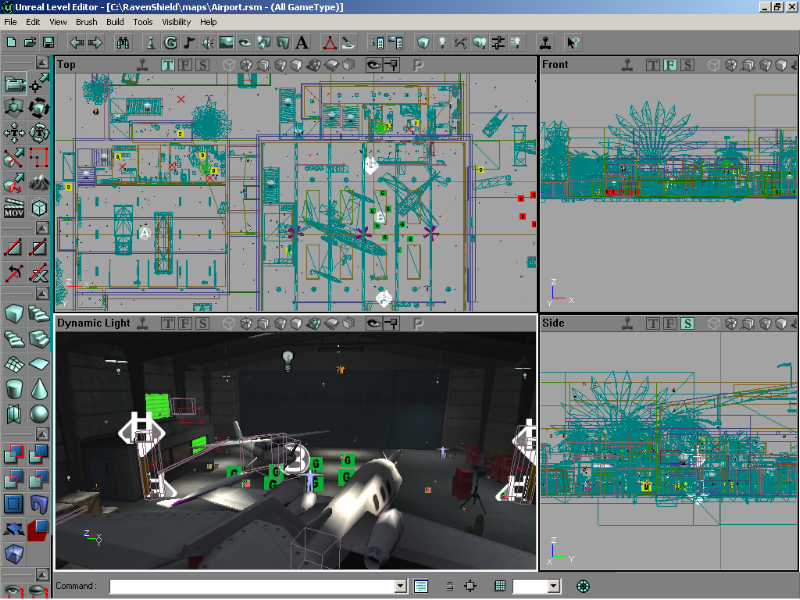Open the View menu
Viewport: 800px width, 600px height.
coord(58,22)
